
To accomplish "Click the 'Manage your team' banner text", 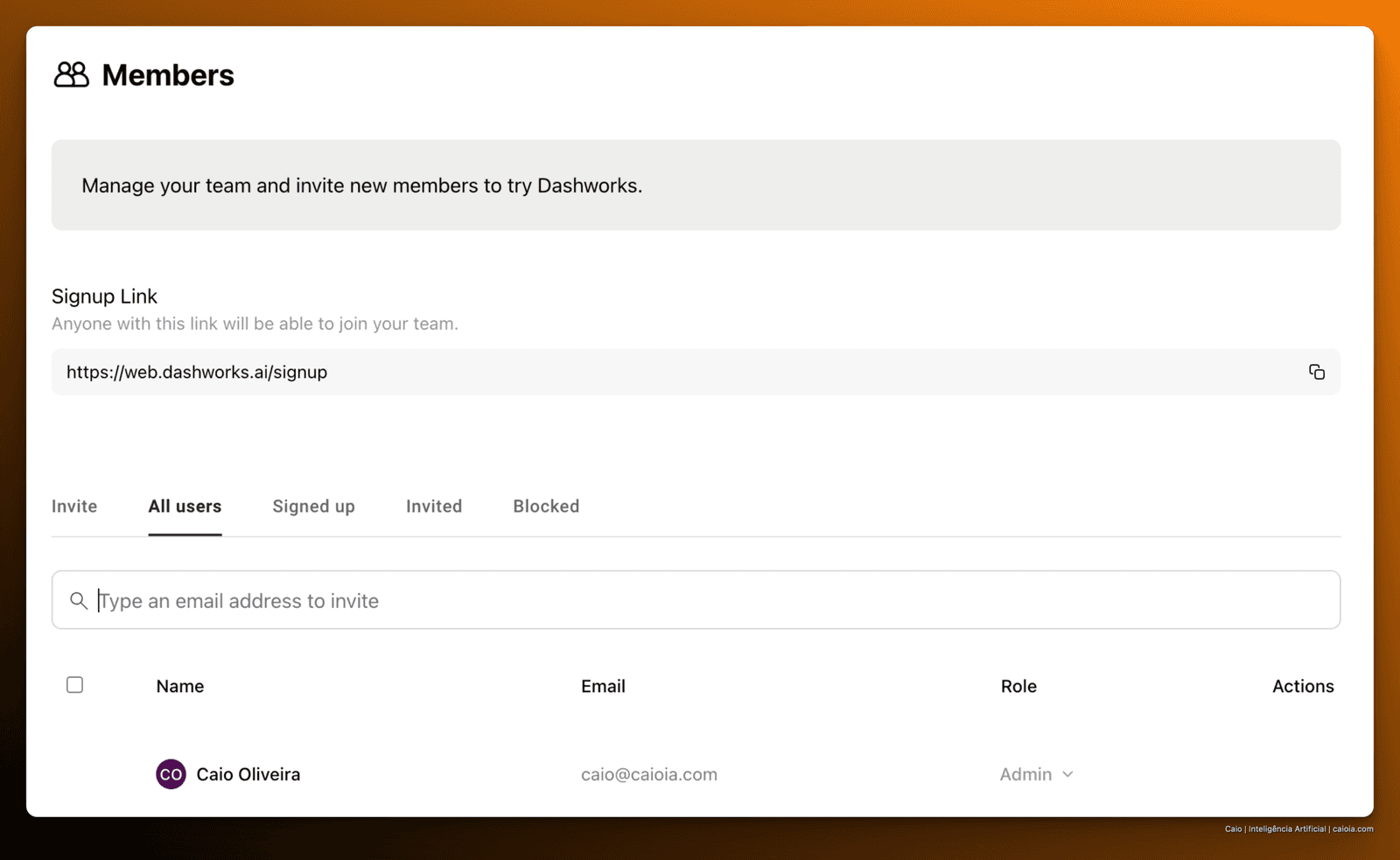I will (361, 185).
